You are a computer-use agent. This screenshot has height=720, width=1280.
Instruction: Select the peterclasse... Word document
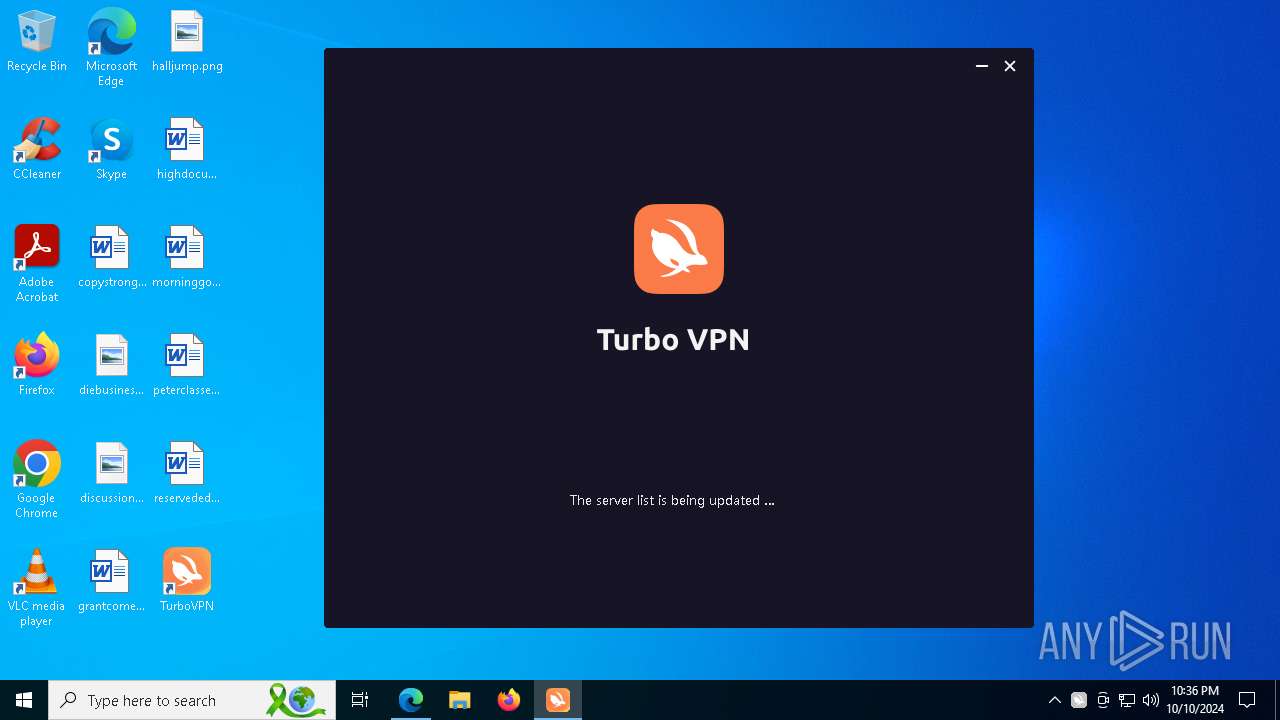coord(187,366)
